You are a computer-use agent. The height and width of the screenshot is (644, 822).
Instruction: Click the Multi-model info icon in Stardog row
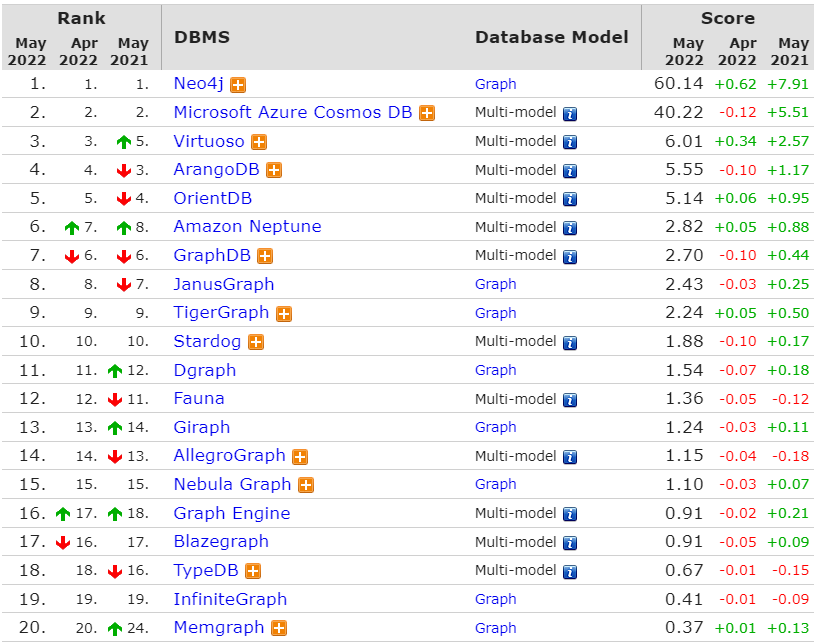pyautogui.click(x=570, y=343)
